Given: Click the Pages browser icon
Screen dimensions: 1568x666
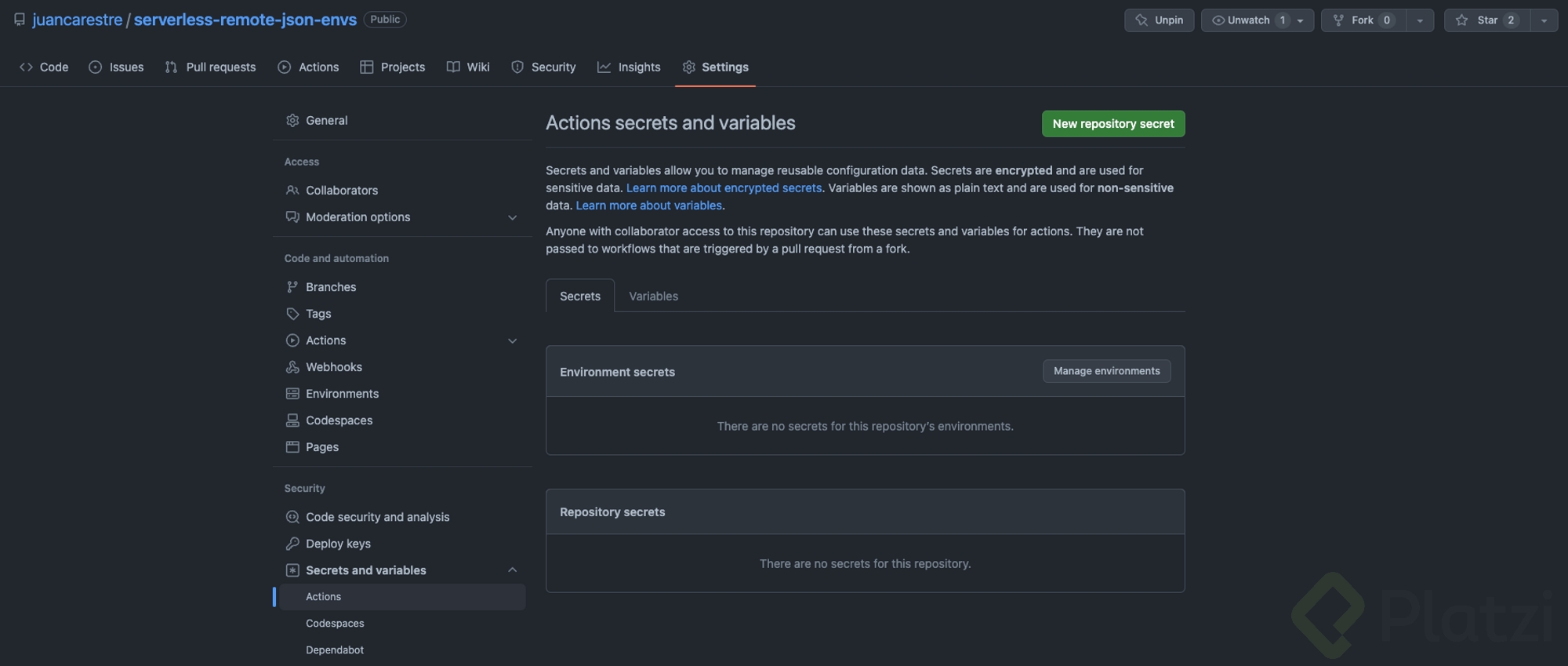Looking at the screenshot, I should [292, 447].
